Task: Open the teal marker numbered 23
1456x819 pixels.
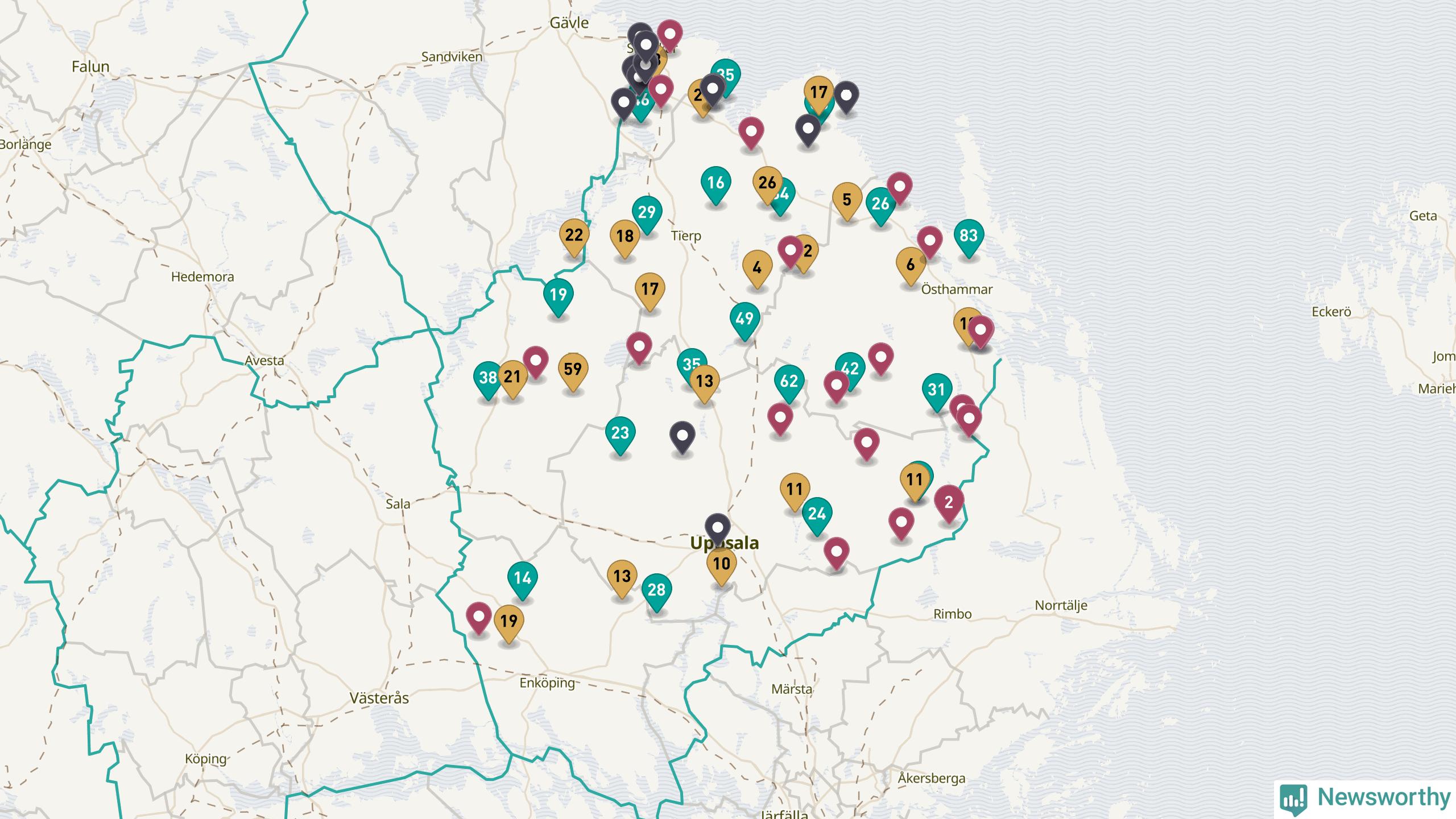Action: click(x=620, y=433)
